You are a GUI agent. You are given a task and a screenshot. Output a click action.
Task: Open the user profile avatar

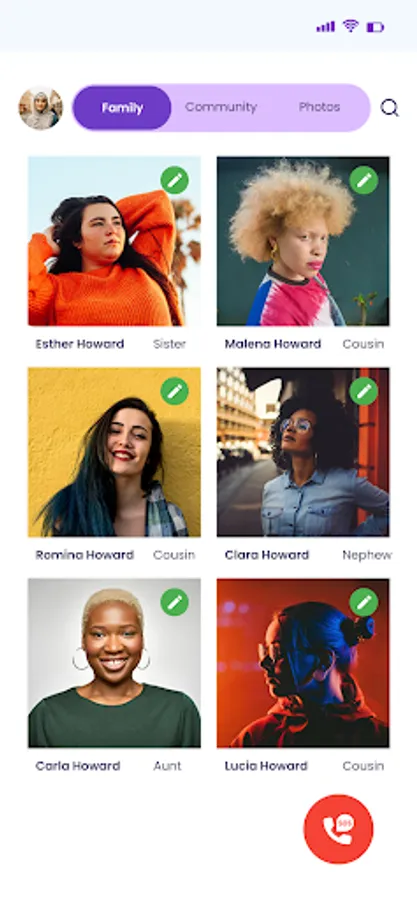(40, 107)
